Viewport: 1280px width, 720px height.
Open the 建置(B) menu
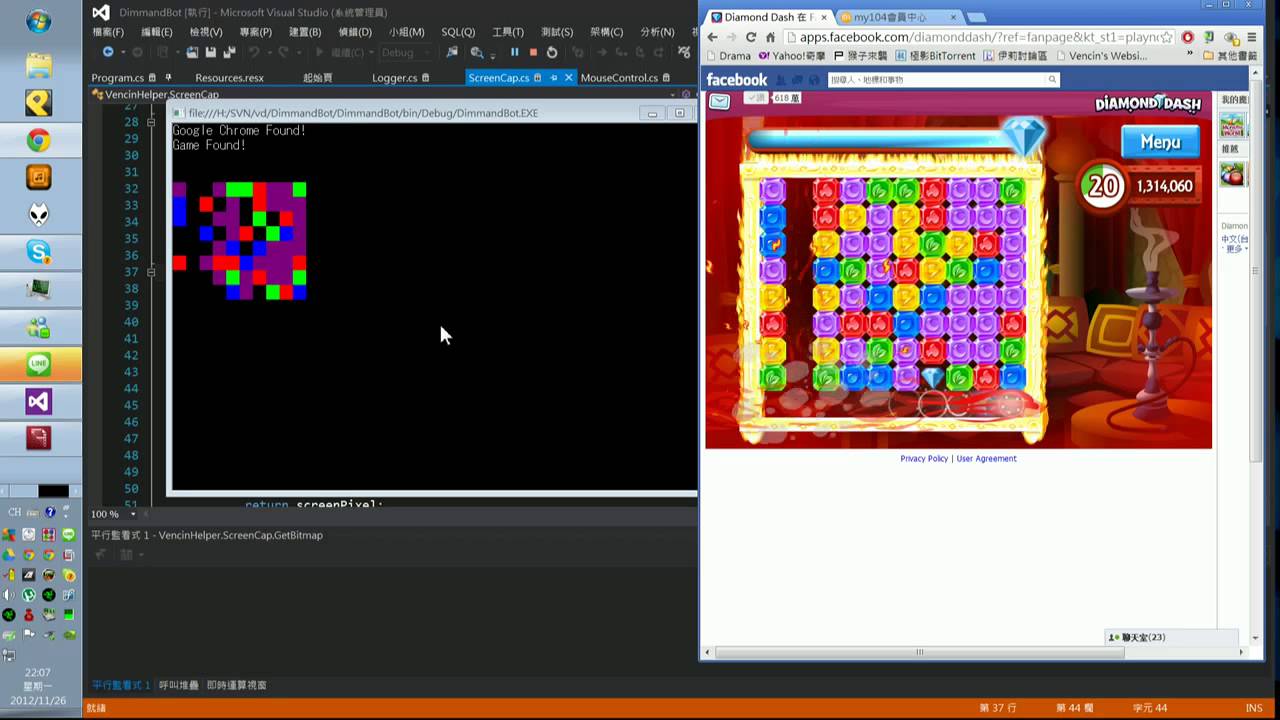click(x=305, y=32)
